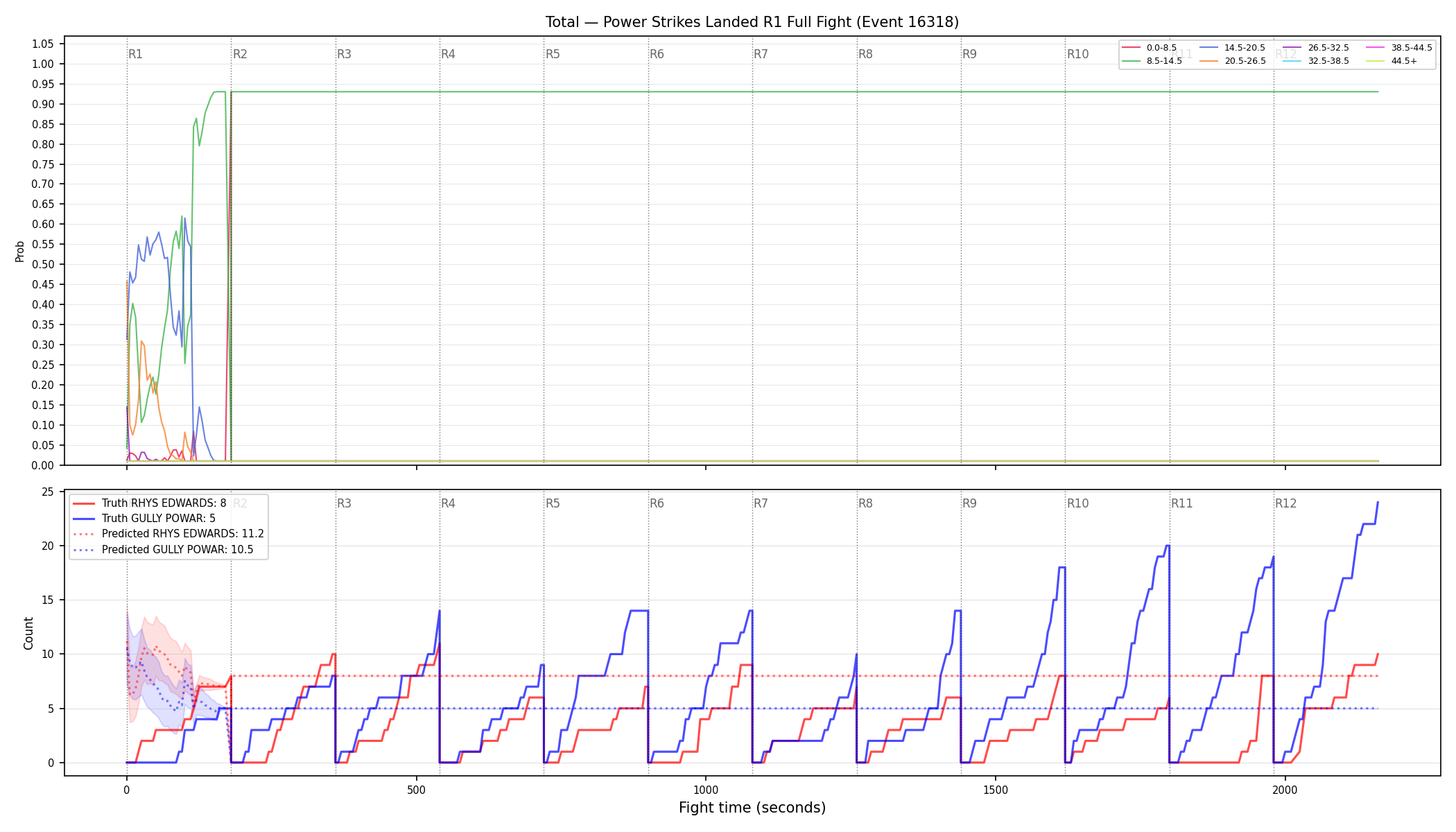Click the R3 round marker in the probability chart

click(344, 54)
